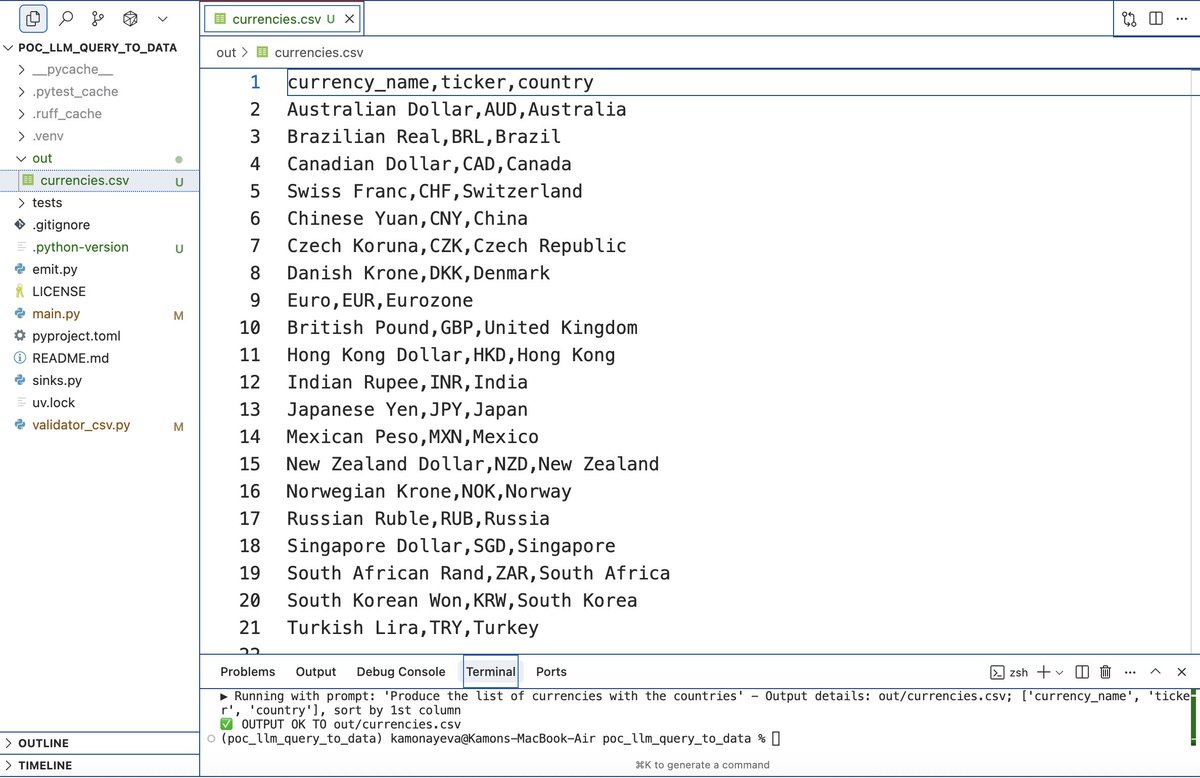Collapse the out folder

click(42, 158)
